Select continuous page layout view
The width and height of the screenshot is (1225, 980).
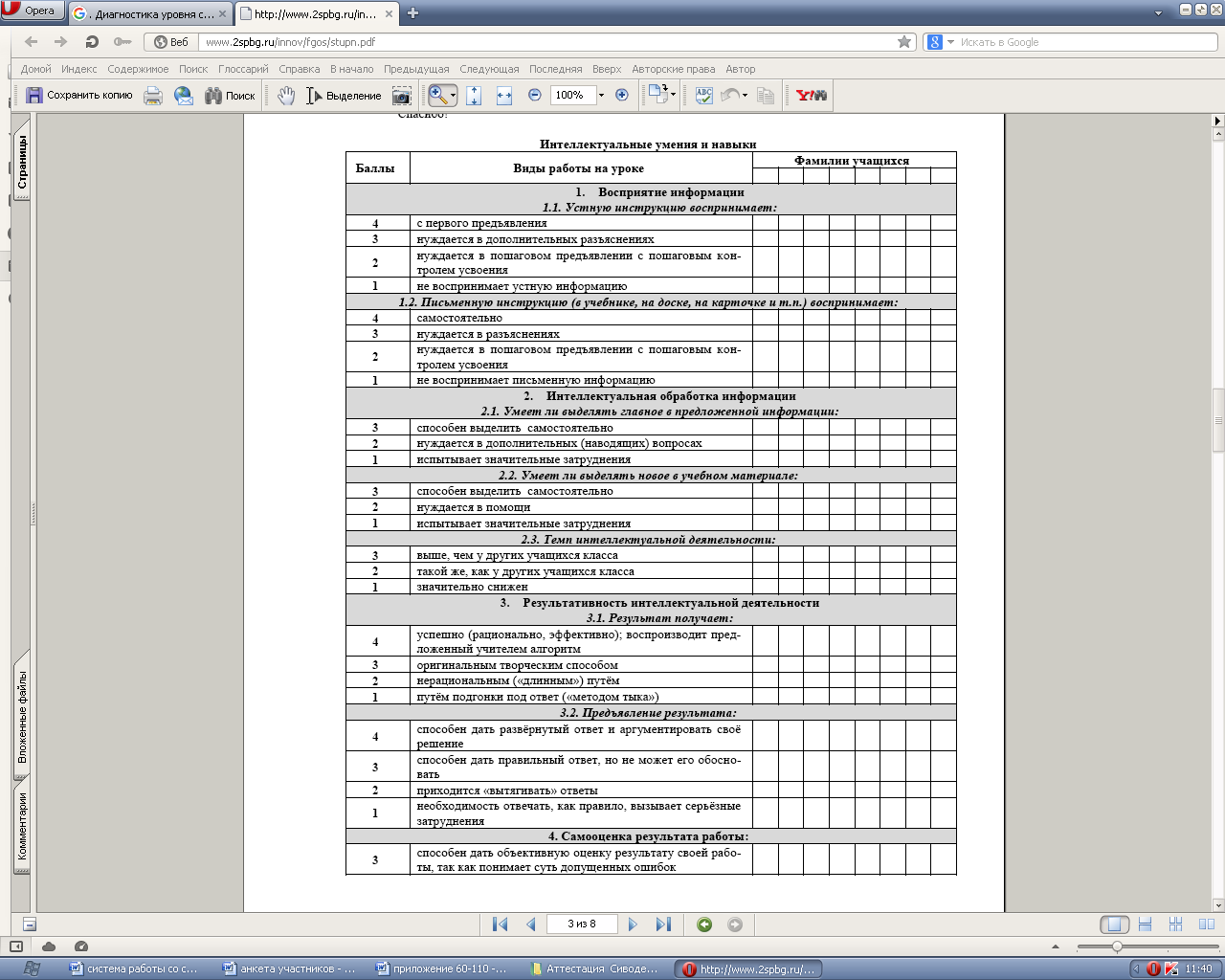click(x=1146, y=924)
